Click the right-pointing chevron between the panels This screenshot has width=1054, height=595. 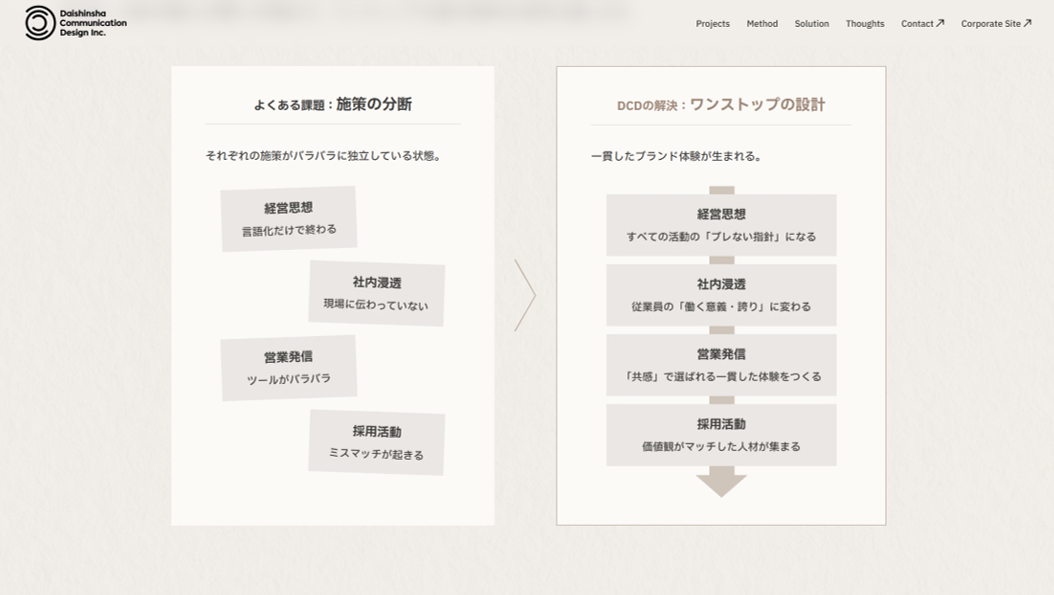525,295
